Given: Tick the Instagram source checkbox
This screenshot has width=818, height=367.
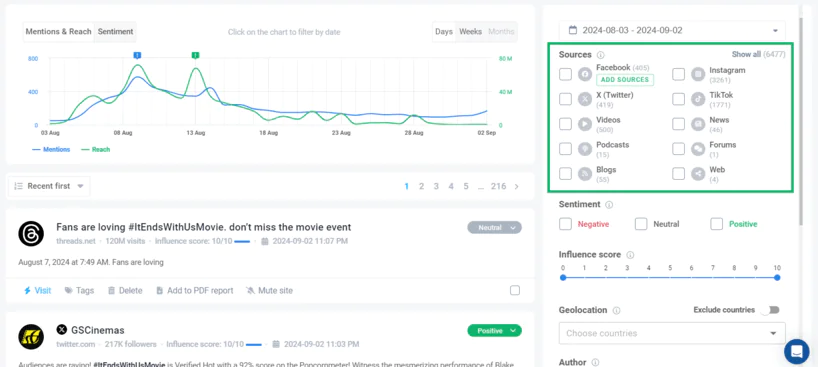Looking at the screenshot, I should click(678, 74).
